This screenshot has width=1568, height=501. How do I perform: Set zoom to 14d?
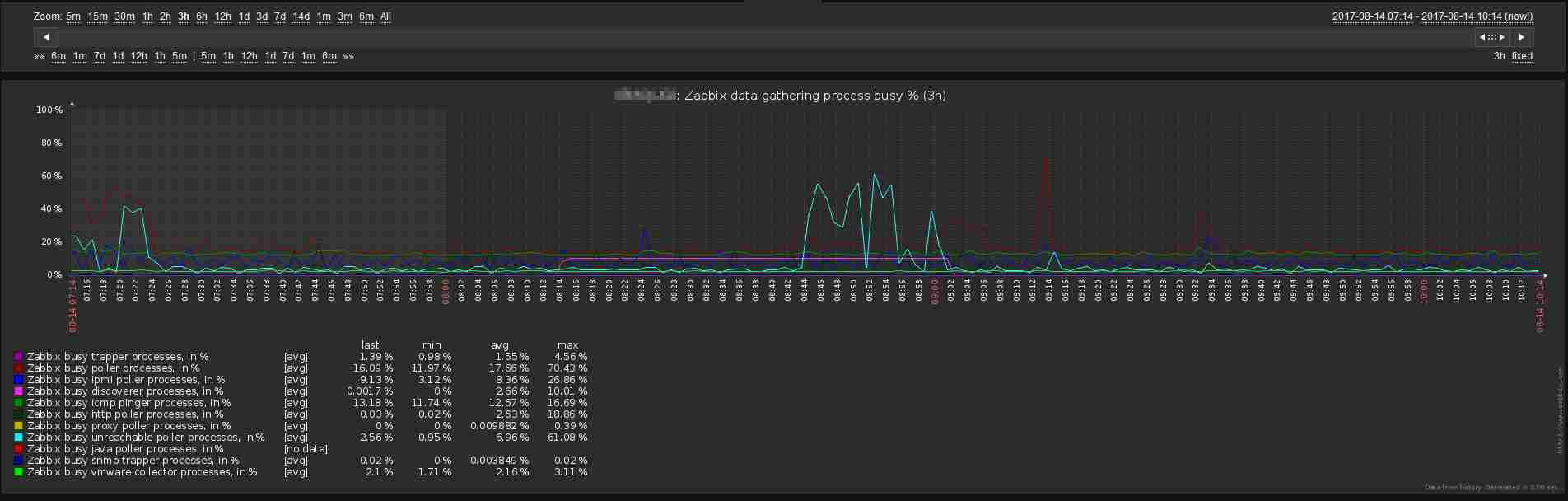coord(301,16)
